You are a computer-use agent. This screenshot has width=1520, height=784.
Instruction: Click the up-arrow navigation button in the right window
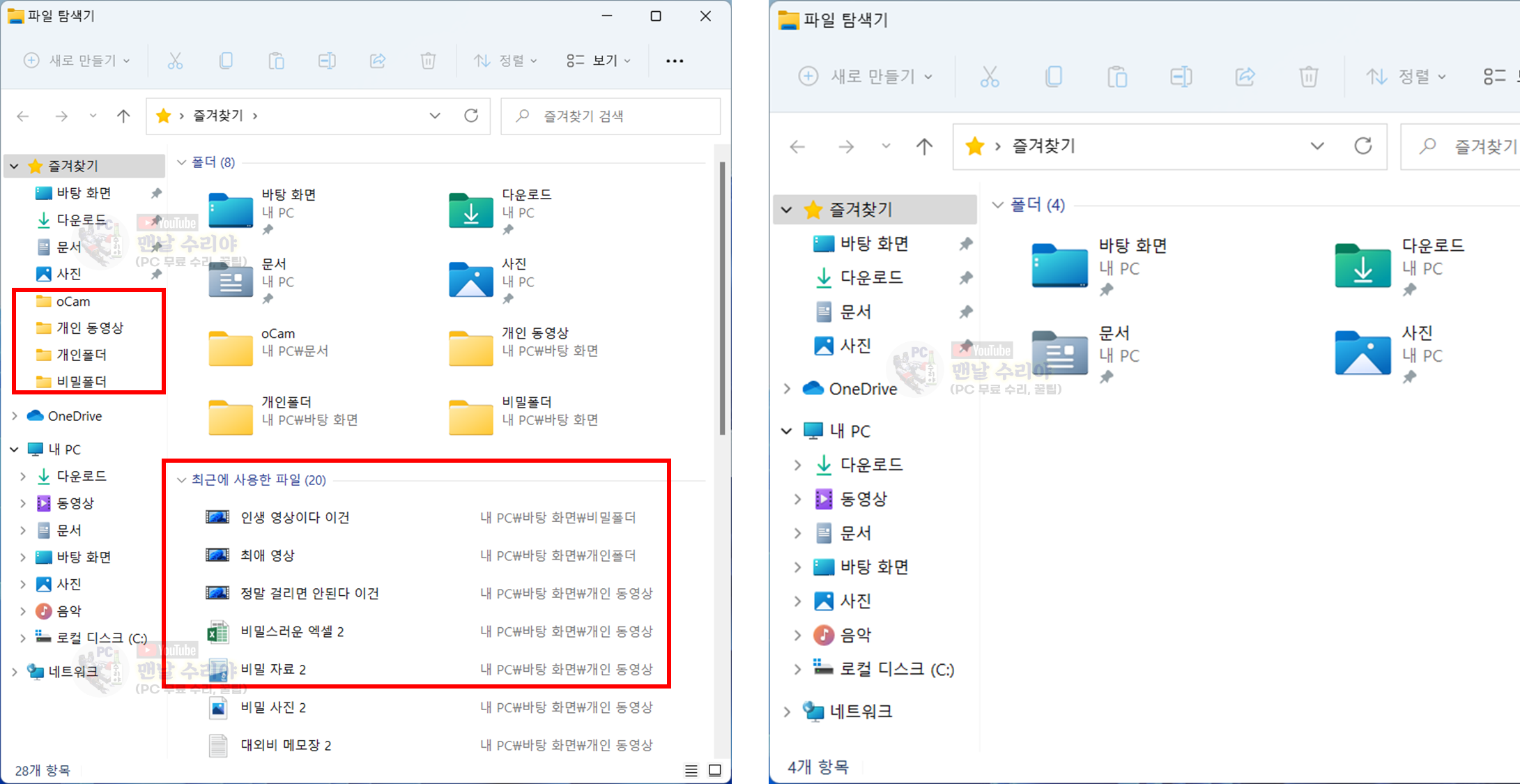point(924,146)
